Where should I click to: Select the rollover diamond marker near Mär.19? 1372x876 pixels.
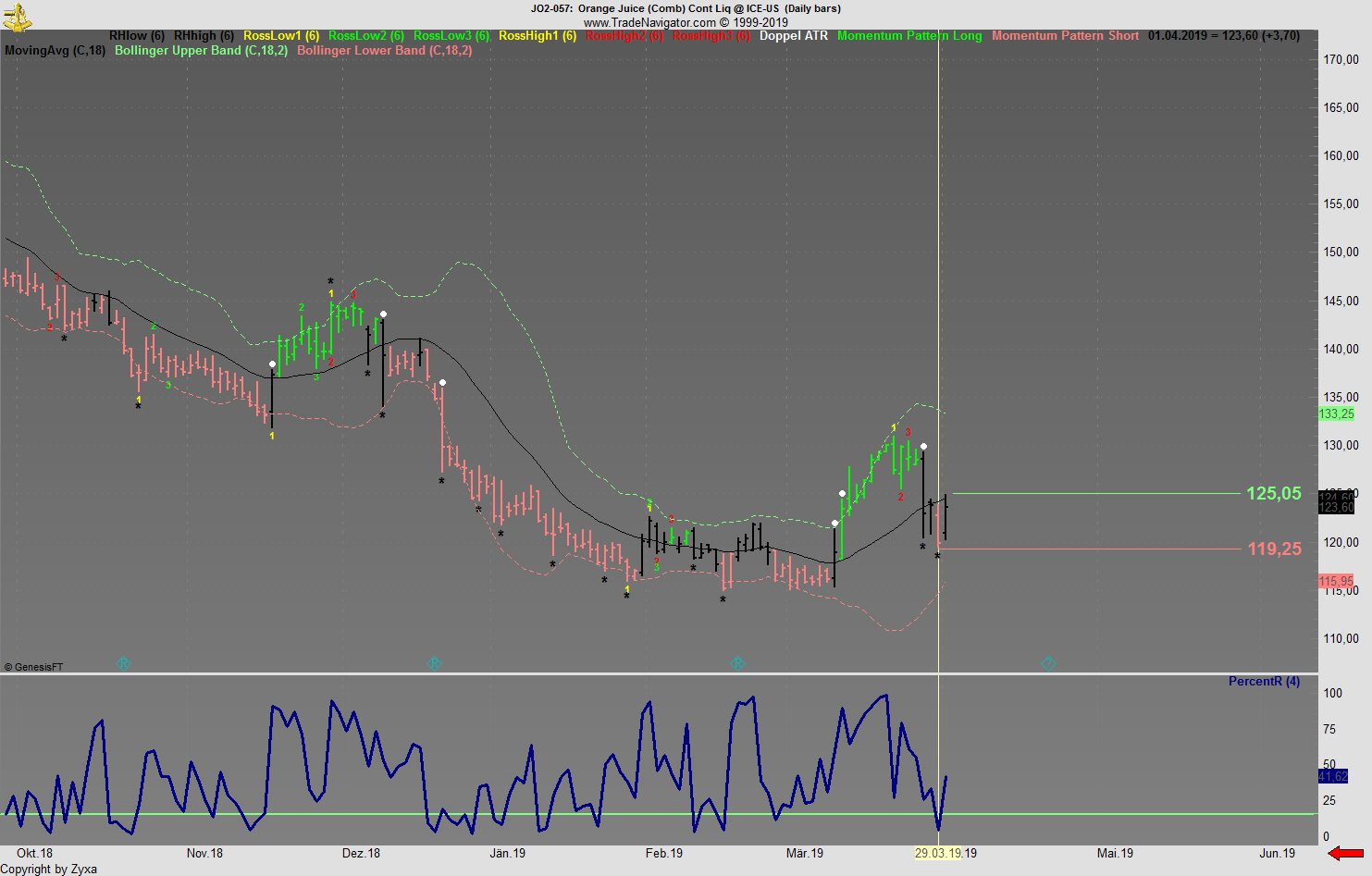738,662
